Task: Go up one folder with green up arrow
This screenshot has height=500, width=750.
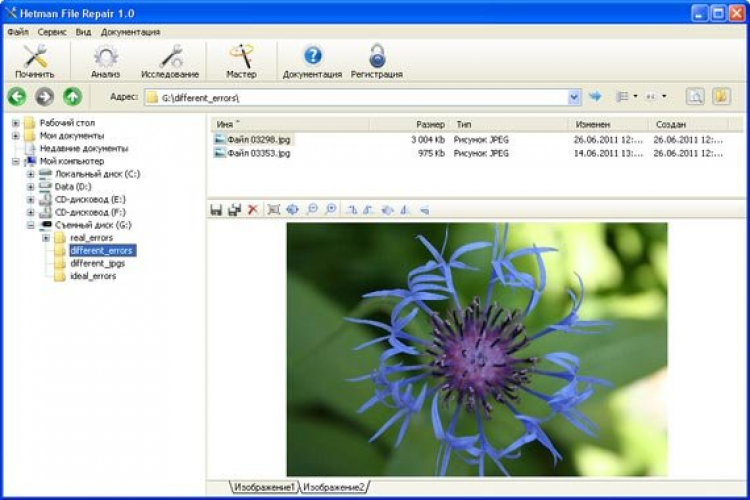Action: 72,97
